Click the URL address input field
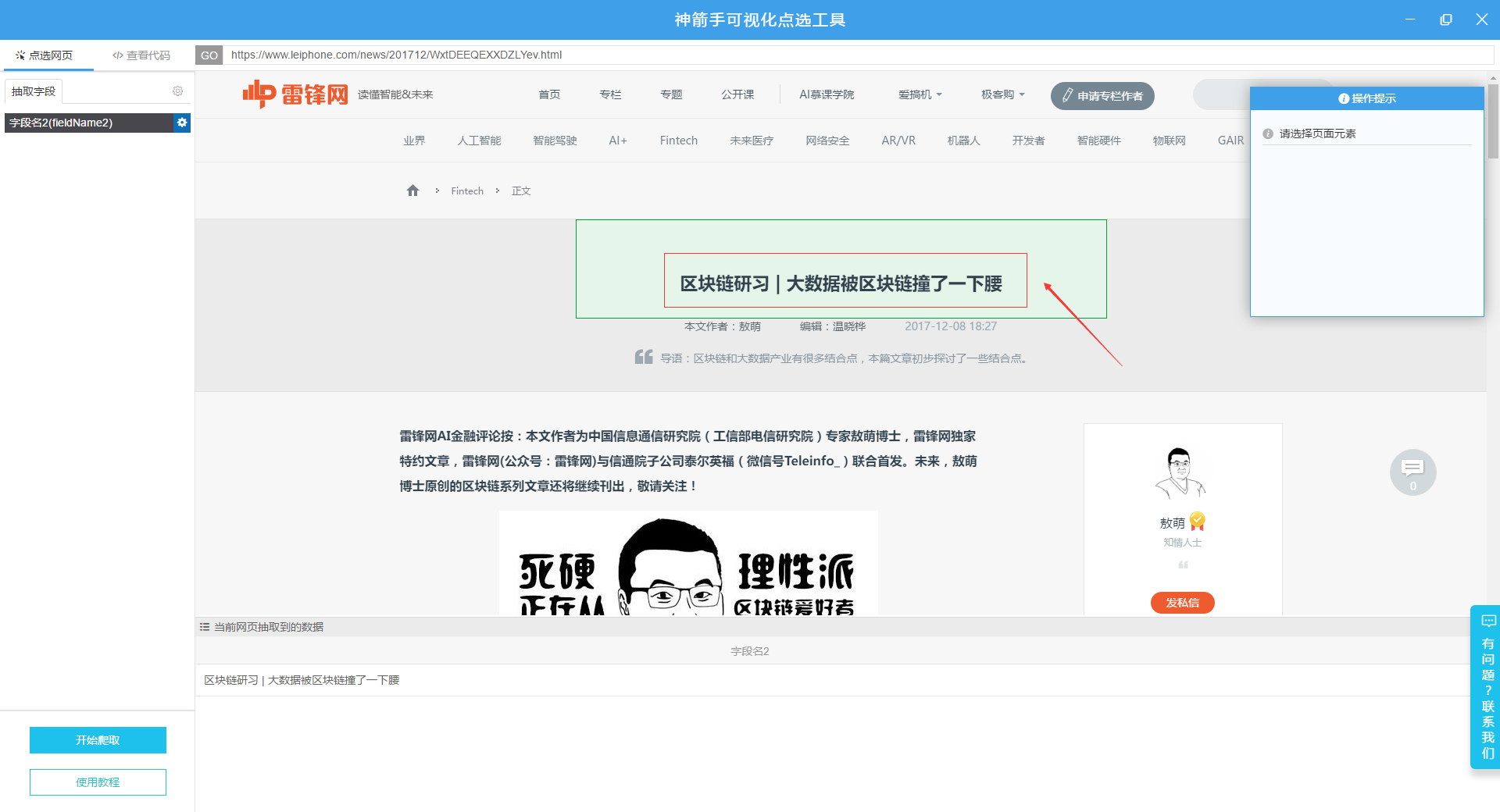The height and width of the screenshot is (812, 1500). coord(858,55)
